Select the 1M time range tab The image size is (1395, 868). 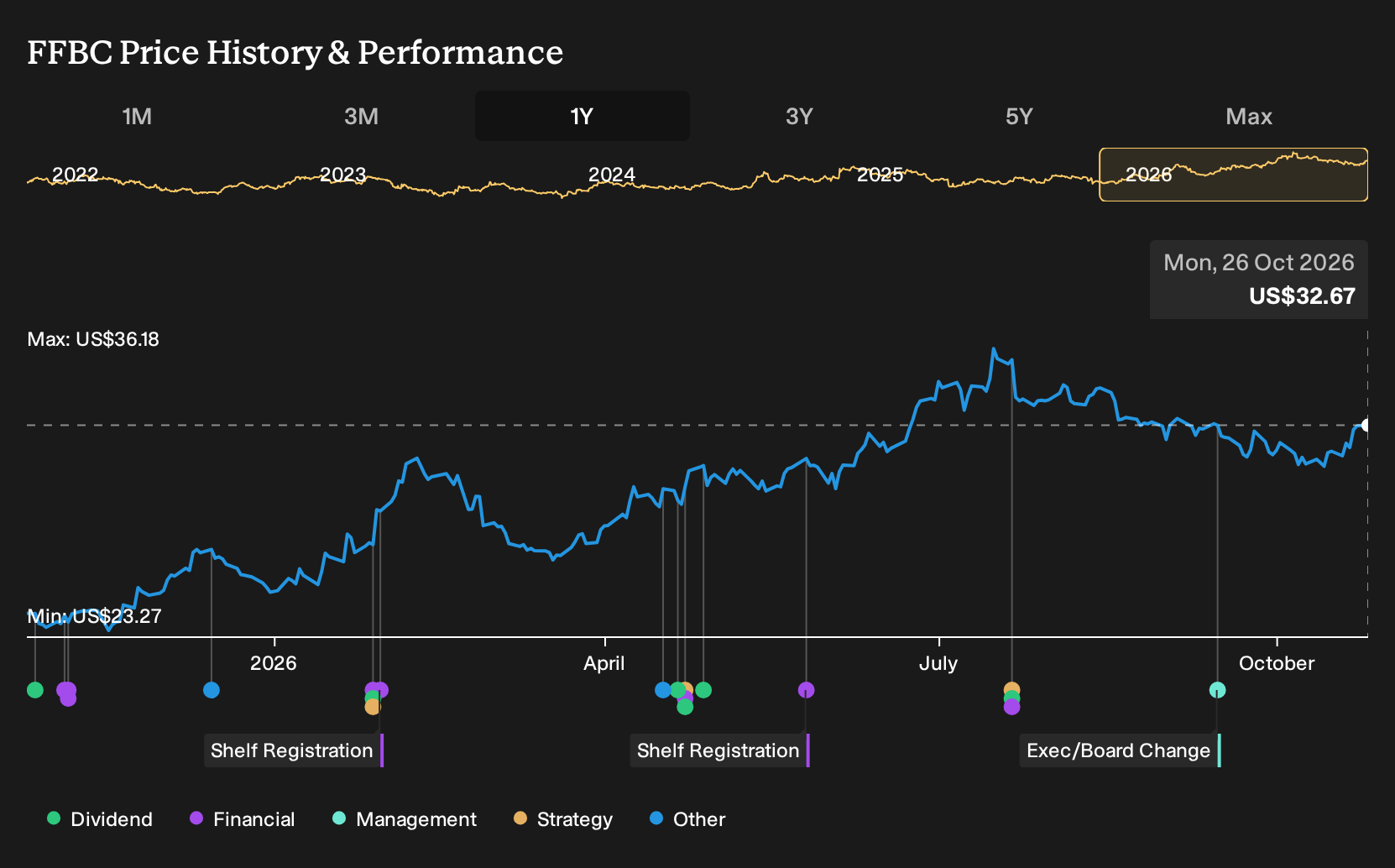click(137, 116)
